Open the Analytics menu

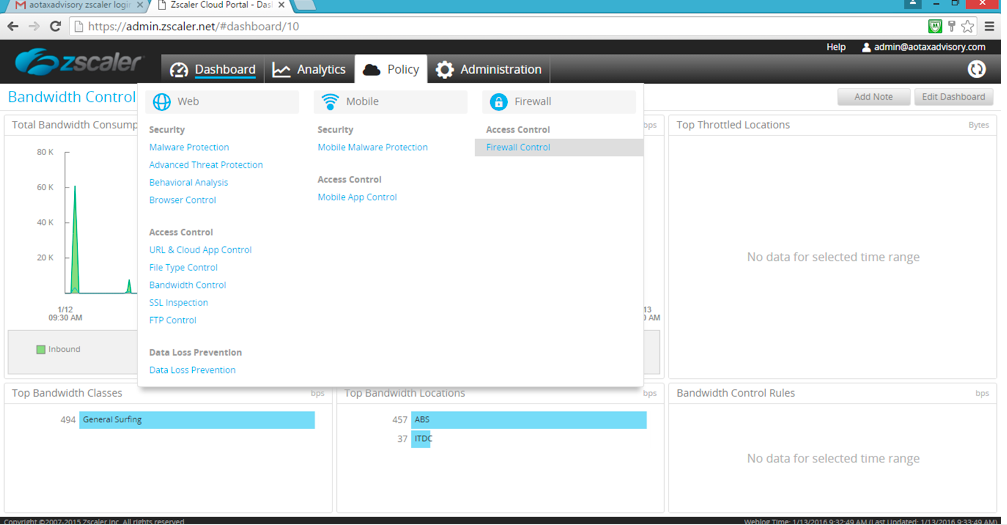(x=309, y=69)
